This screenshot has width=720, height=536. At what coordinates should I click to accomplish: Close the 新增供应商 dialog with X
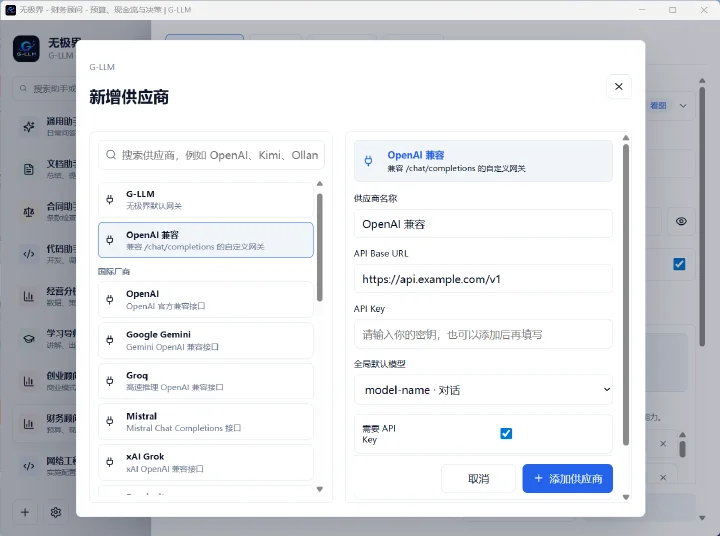[x=619, y=86]
